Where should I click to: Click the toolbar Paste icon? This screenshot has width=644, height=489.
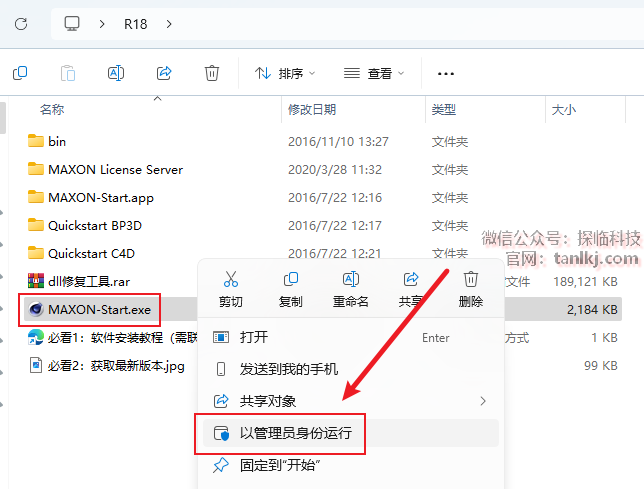coord(68,73)
